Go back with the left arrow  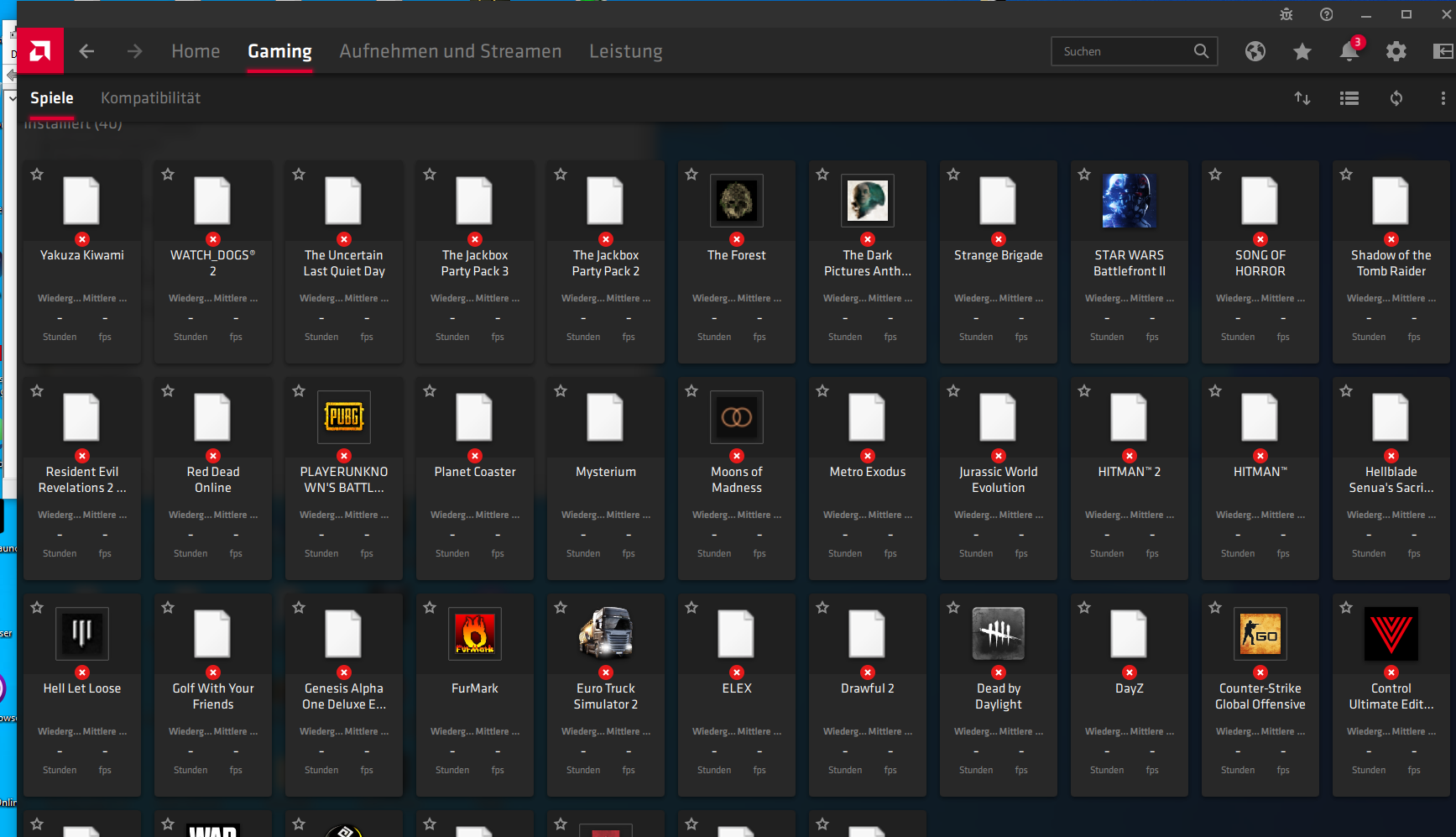[x=86, y=51]
